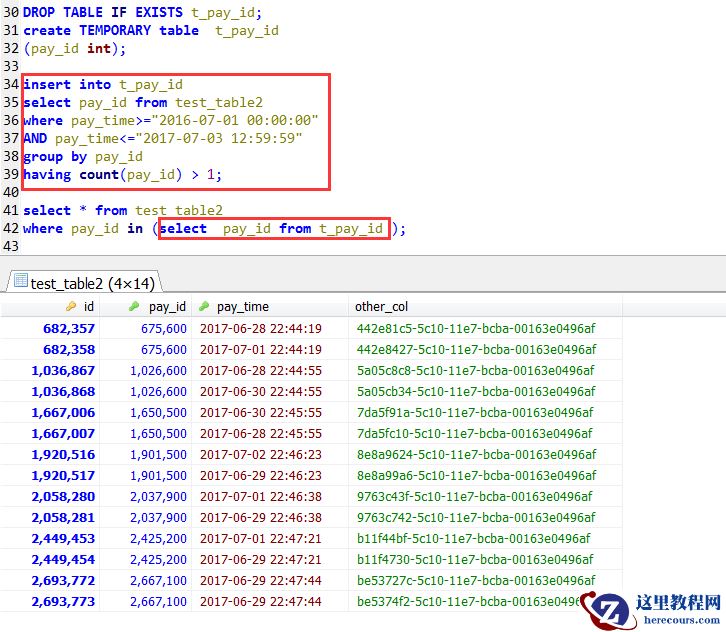Click the green key icon beside pay_id
Screen dimensions: 726x632
pos(134,307)
